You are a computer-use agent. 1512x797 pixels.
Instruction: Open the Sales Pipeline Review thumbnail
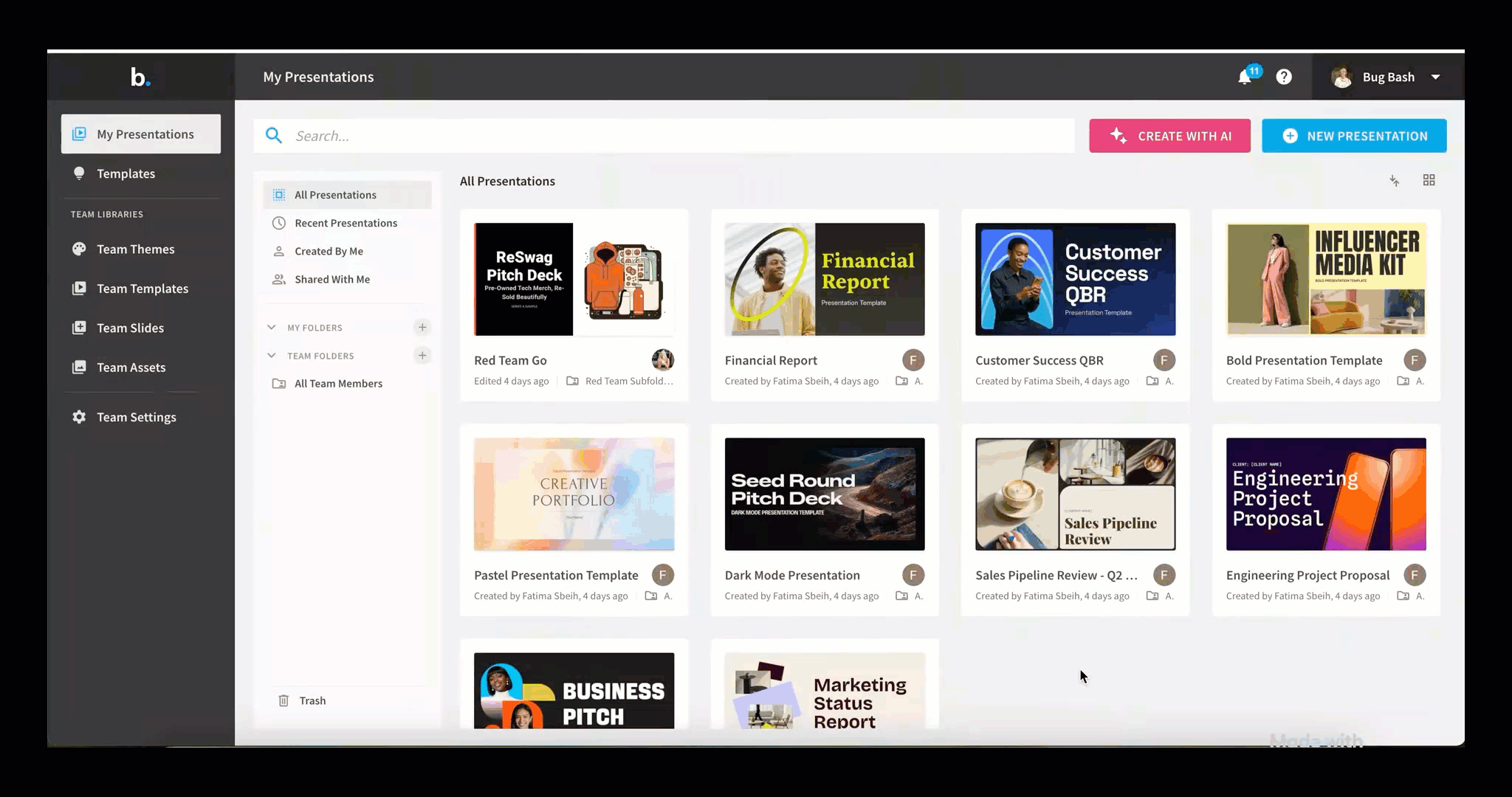(x=1075, y=494)
